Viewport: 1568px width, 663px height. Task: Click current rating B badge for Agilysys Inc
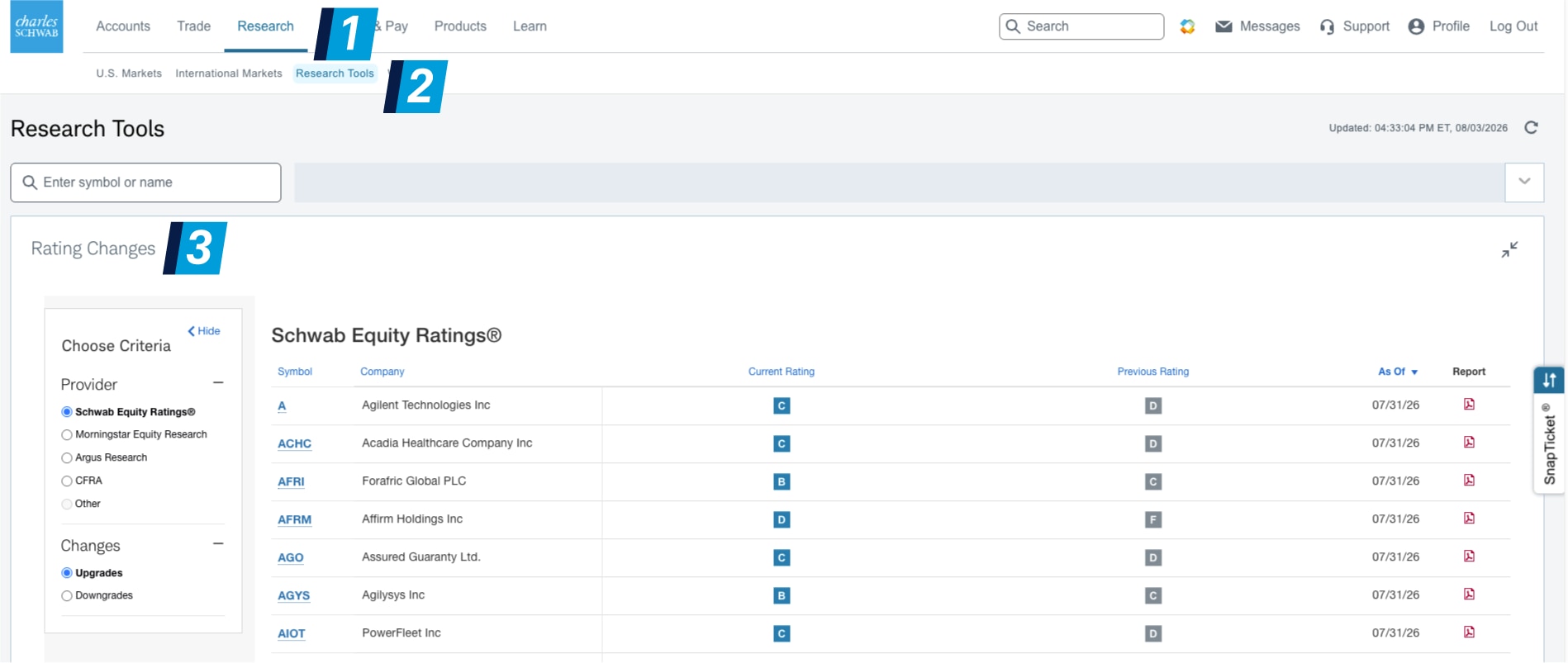(782, 595)
